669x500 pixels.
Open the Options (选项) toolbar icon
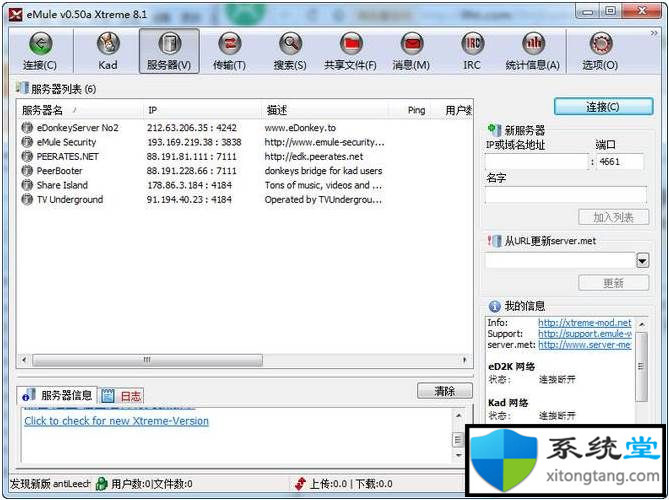[x=601, y=44]
